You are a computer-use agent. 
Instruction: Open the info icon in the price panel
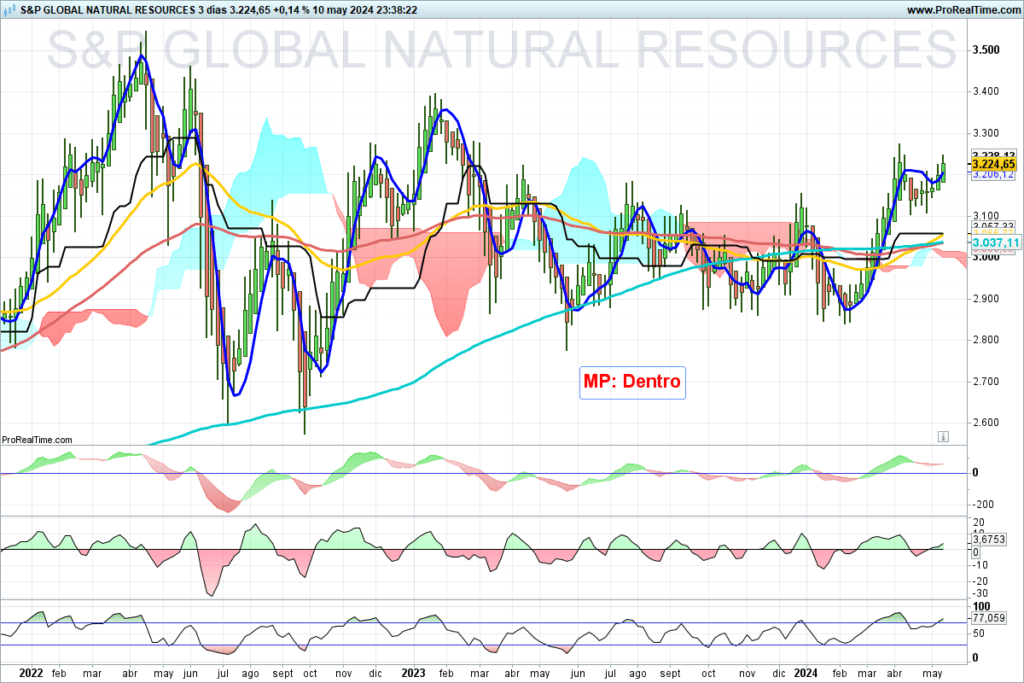(942, 436)
